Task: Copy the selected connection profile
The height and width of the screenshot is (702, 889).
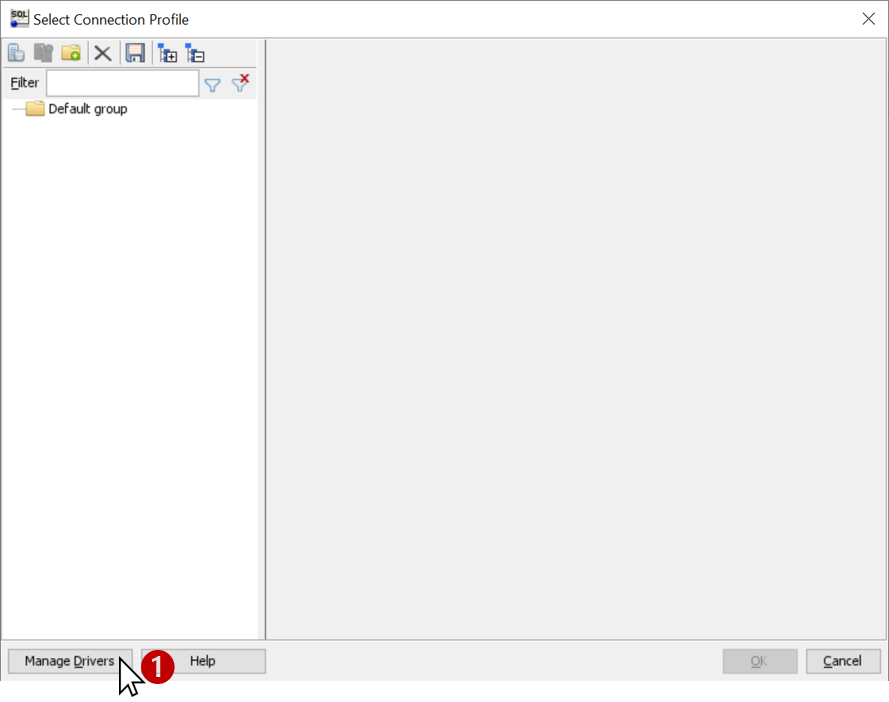Action: tap(43, 53)
